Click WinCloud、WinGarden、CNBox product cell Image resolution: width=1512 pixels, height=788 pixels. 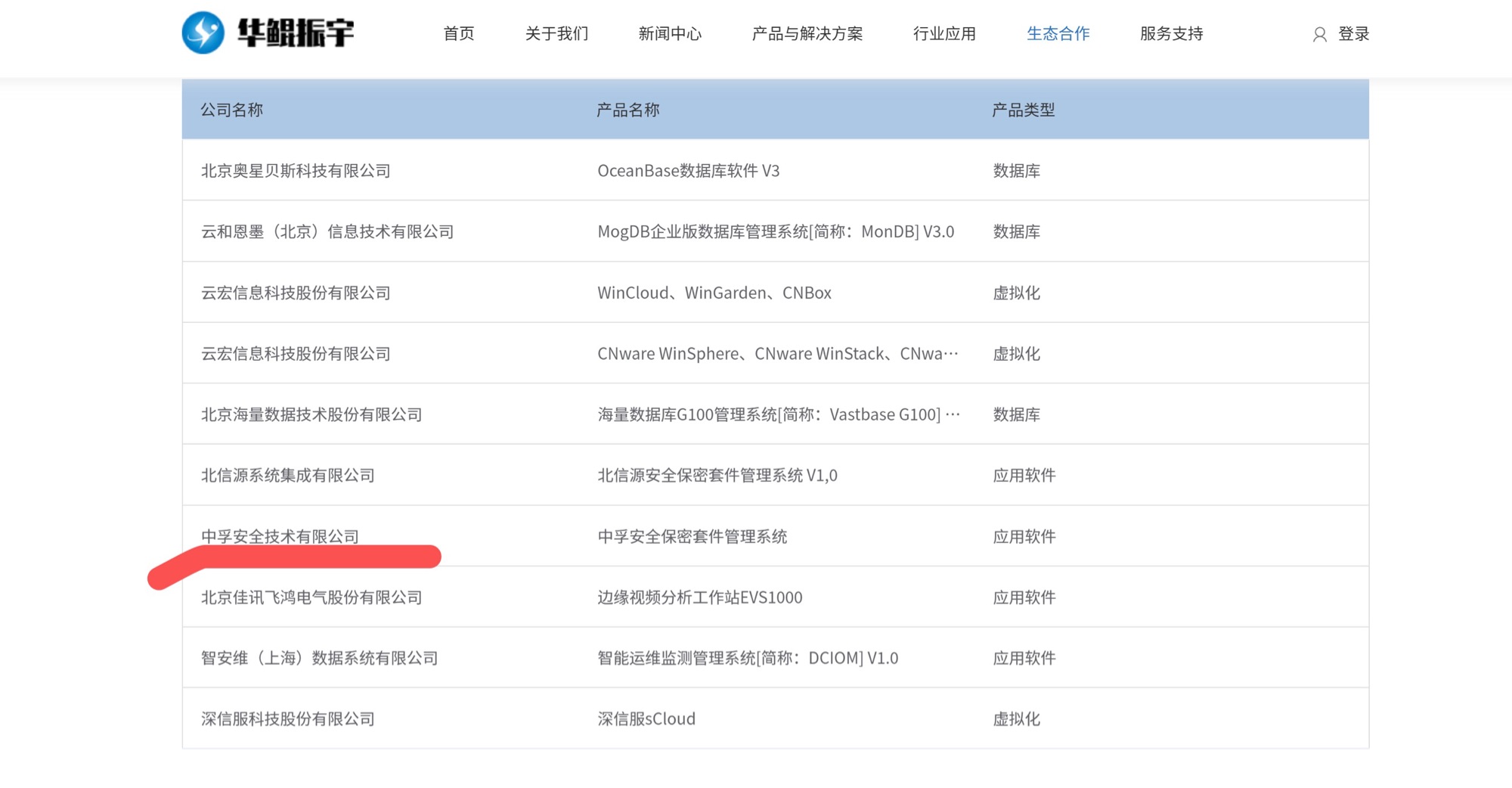point(714,293)
